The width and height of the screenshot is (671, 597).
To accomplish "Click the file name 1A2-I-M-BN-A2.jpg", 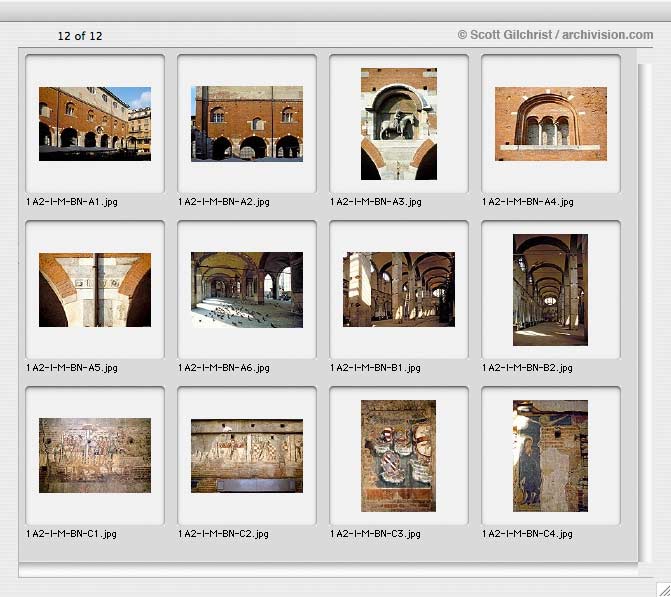I will pyautogui.click(x=224, y=202).
